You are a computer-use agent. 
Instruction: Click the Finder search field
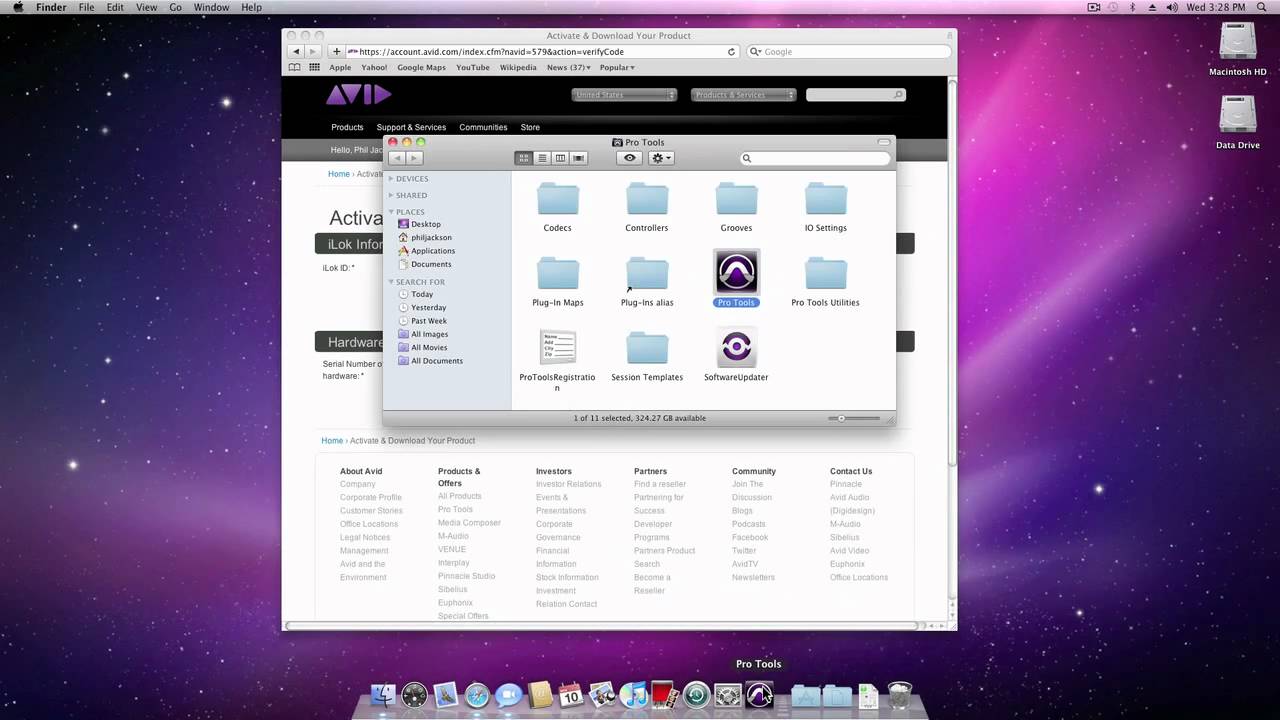(814, 158)
